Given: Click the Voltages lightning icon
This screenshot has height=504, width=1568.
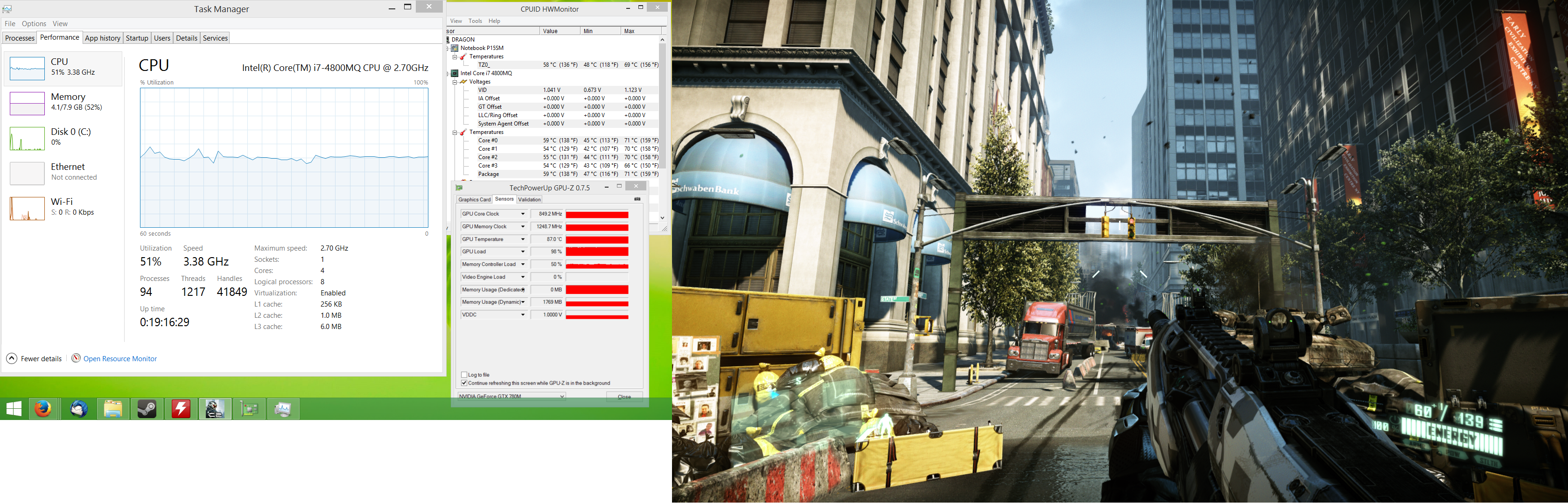Looking at the screenshot, I should [463, 82].
